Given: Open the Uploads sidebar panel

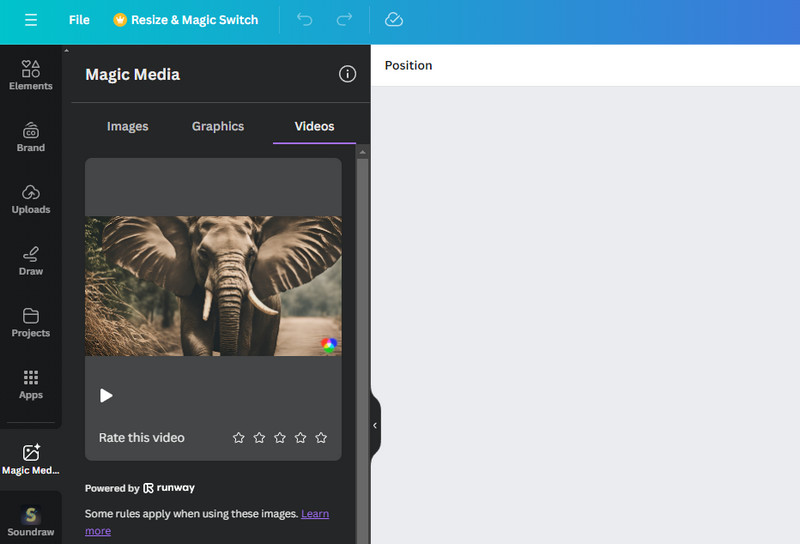Looking at the screenshot, I should 31,199.
